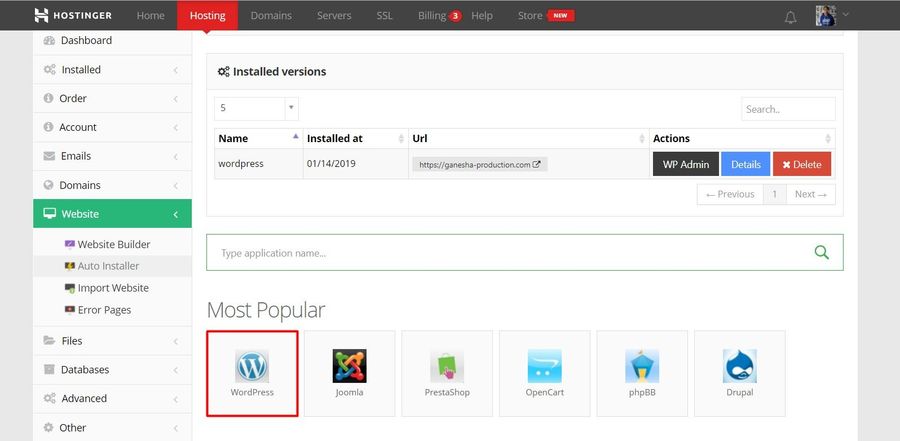
Task: Select the Drupal application tile
Action: 740,373
